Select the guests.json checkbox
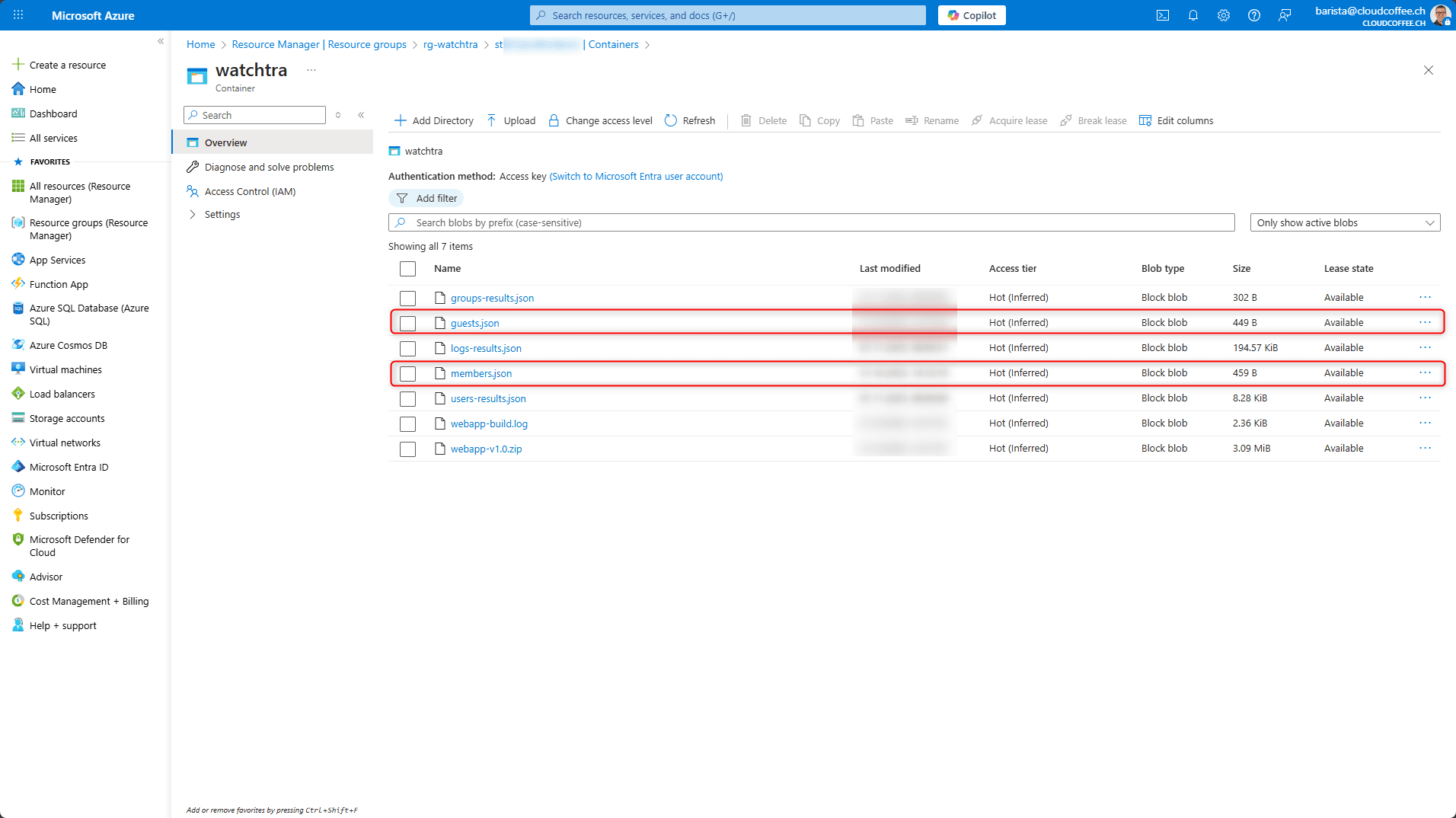This screenshot has width=1456, height=818. 408,323
